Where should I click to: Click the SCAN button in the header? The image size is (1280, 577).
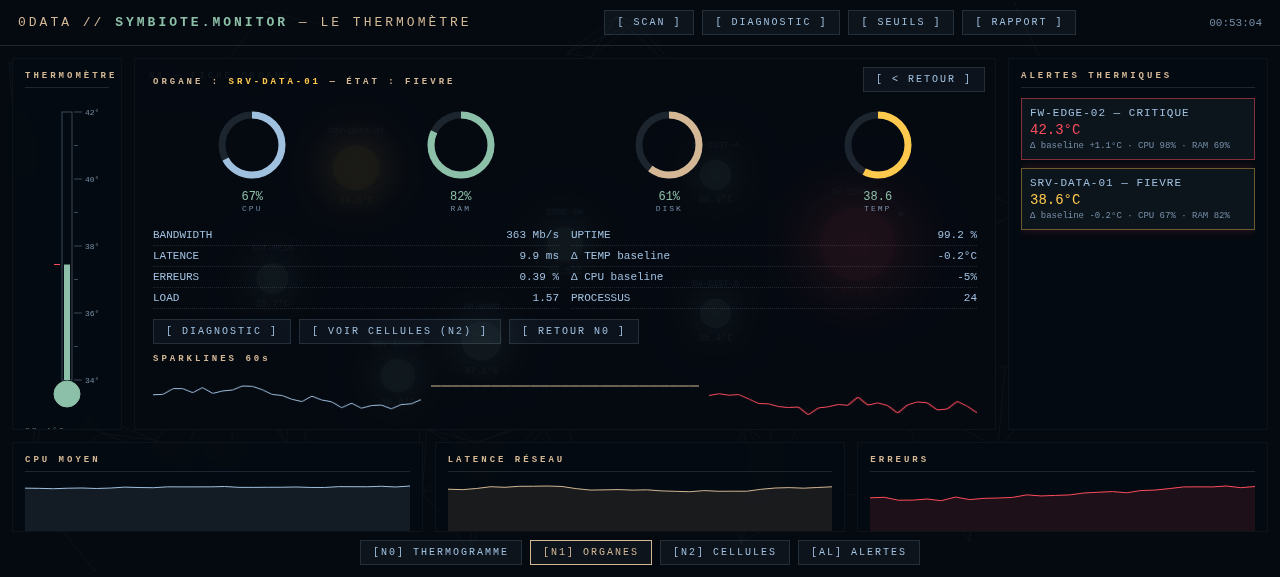click(649, 23)
